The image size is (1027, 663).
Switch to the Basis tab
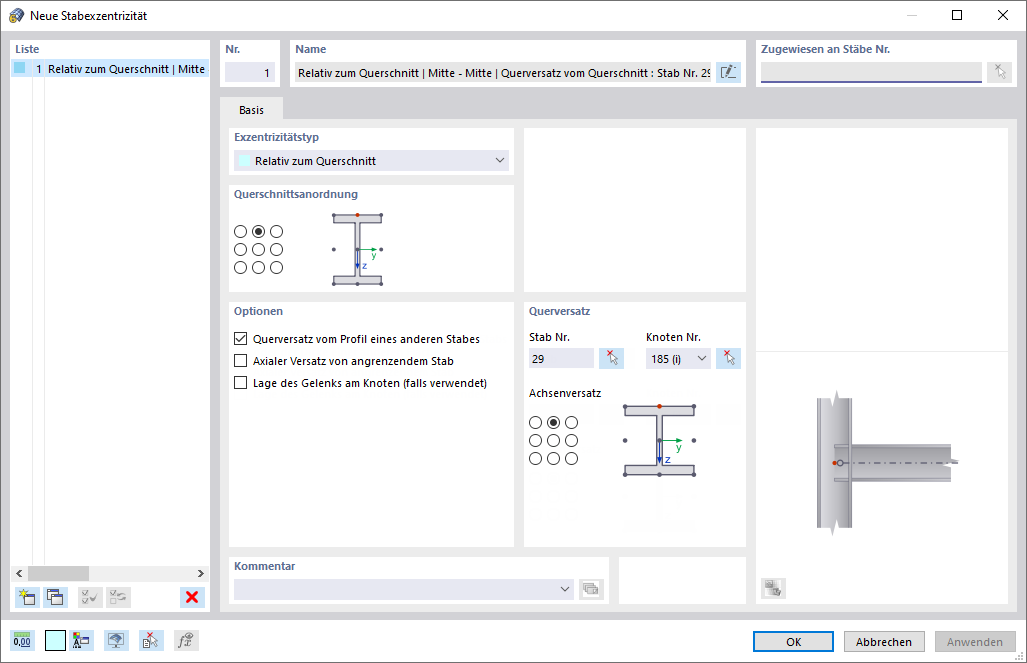[252, 109]
